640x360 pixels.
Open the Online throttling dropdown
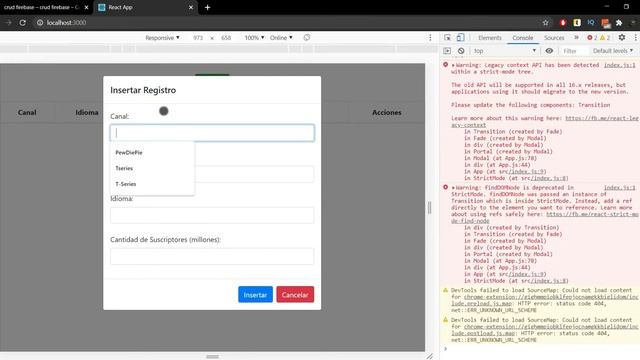click(x=281, y=38)
